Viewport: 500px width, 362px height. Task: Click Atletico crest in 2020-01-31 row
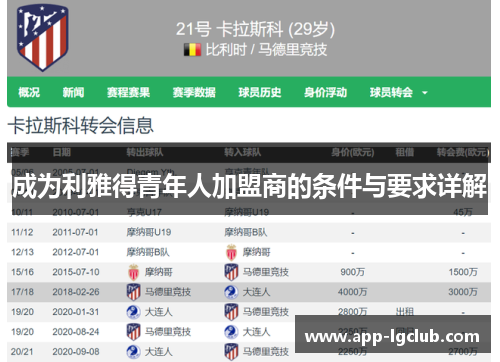(231, 312)
